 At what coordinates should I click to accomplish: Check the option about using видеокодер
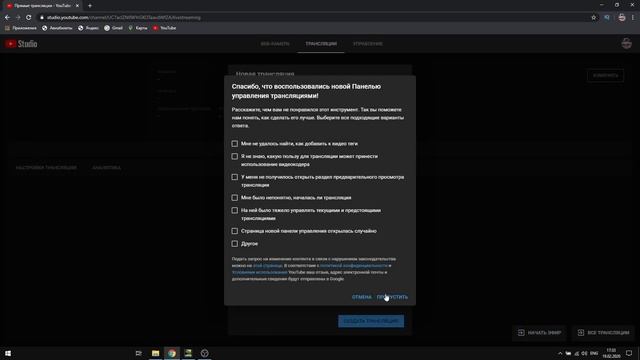pyautogui.click(x=235, y=156)
